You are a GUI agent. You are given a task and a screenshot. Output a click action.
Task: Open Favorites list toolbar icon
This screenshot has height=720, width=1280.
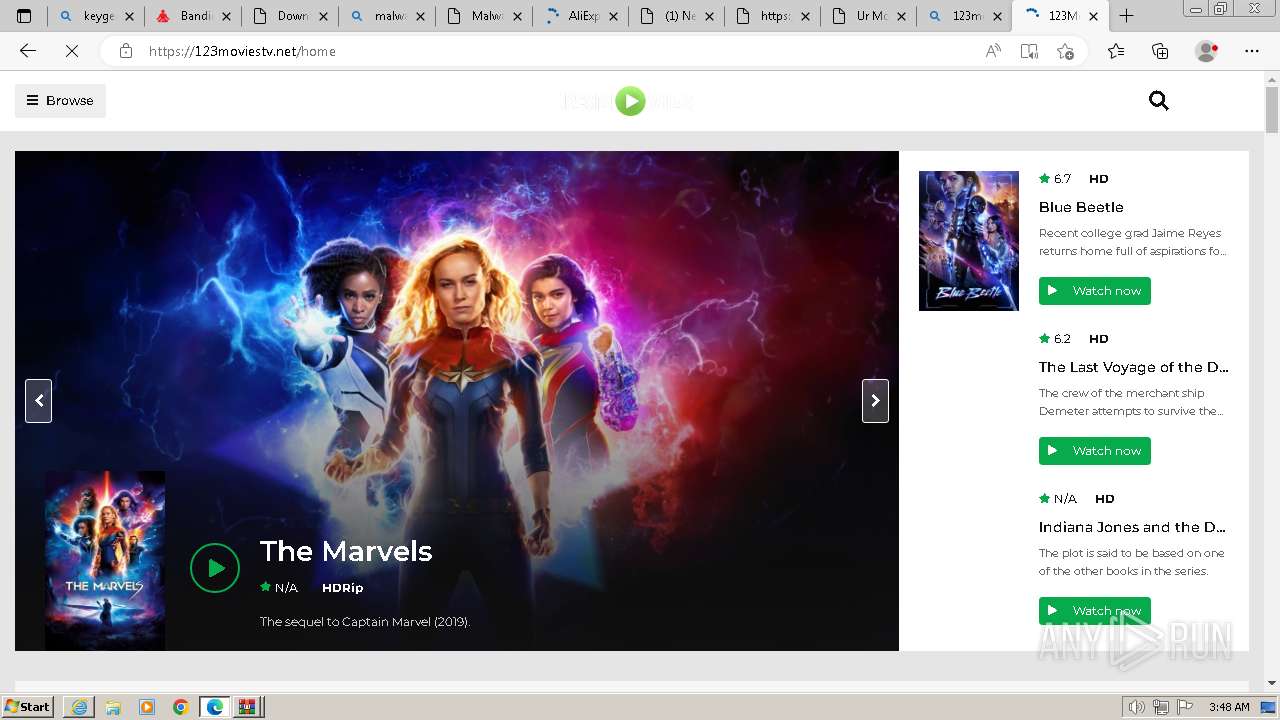1116,51
